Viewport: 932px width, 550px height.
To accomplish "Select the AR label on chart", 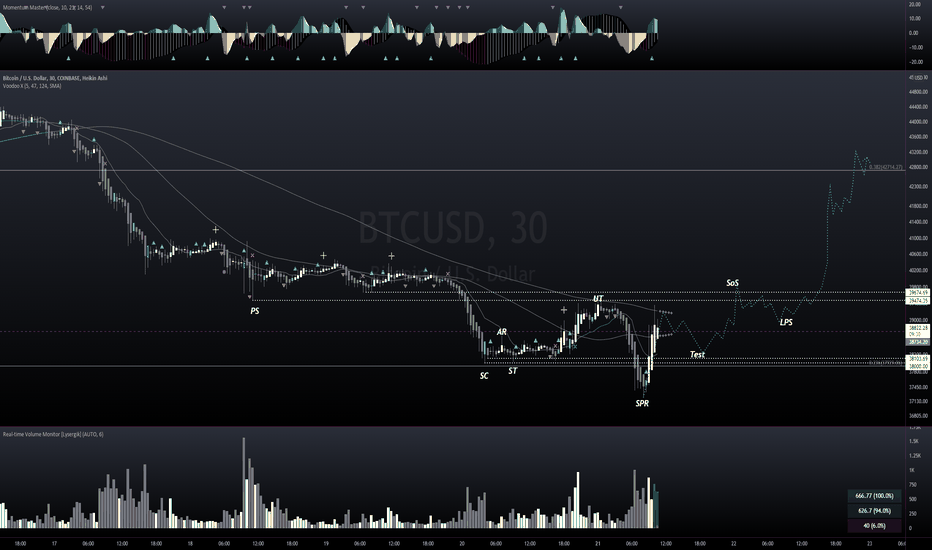I will click(x=502, y=332).
